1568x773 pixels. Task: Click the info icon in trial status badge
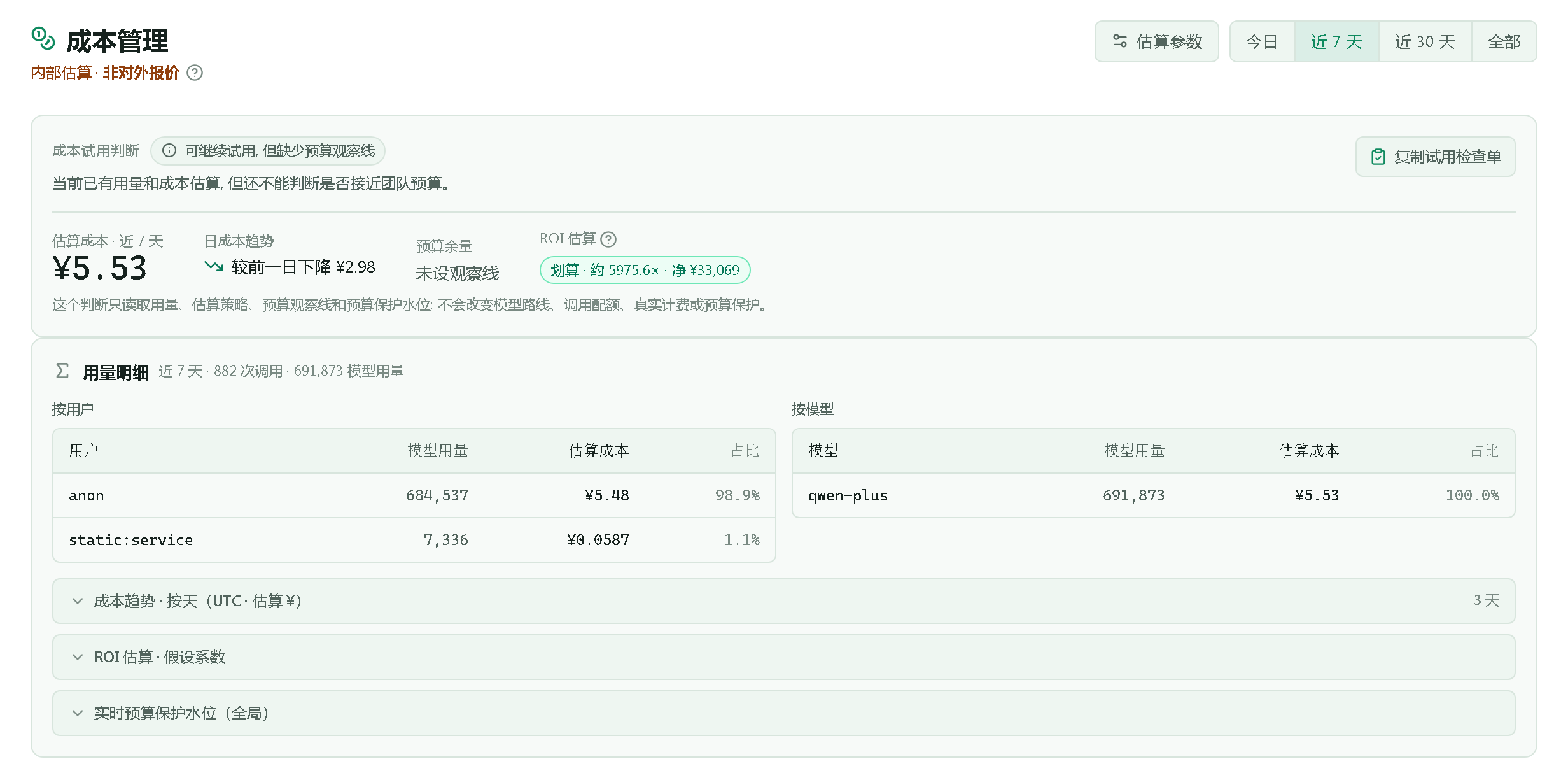pyautogui.click(x=169, y=151)
